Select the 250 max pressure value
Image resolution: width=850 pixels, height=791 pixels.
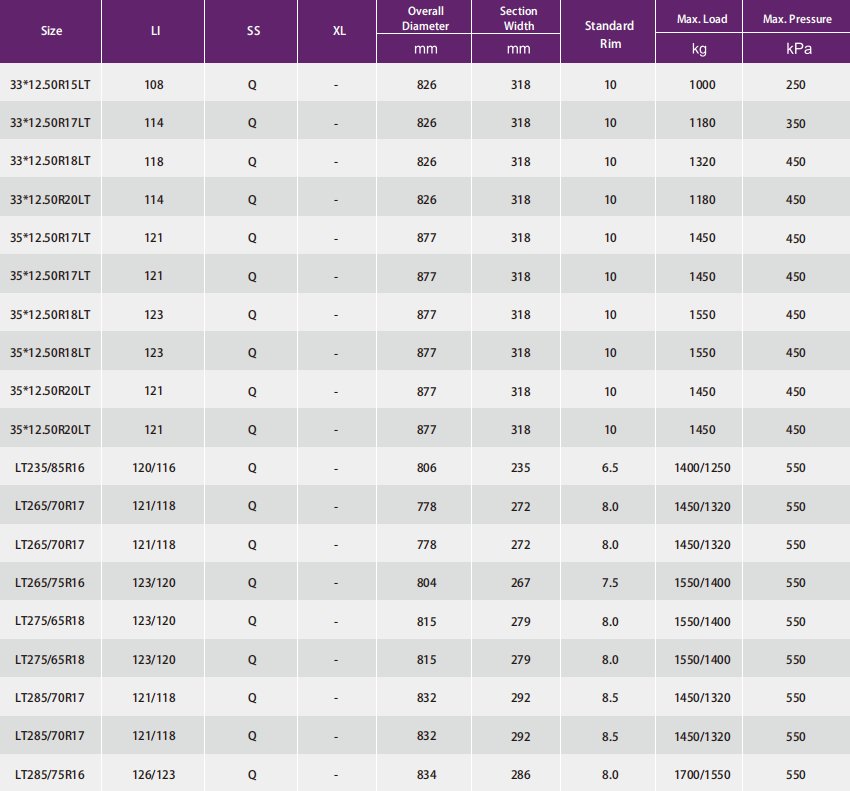click(796, 85)
